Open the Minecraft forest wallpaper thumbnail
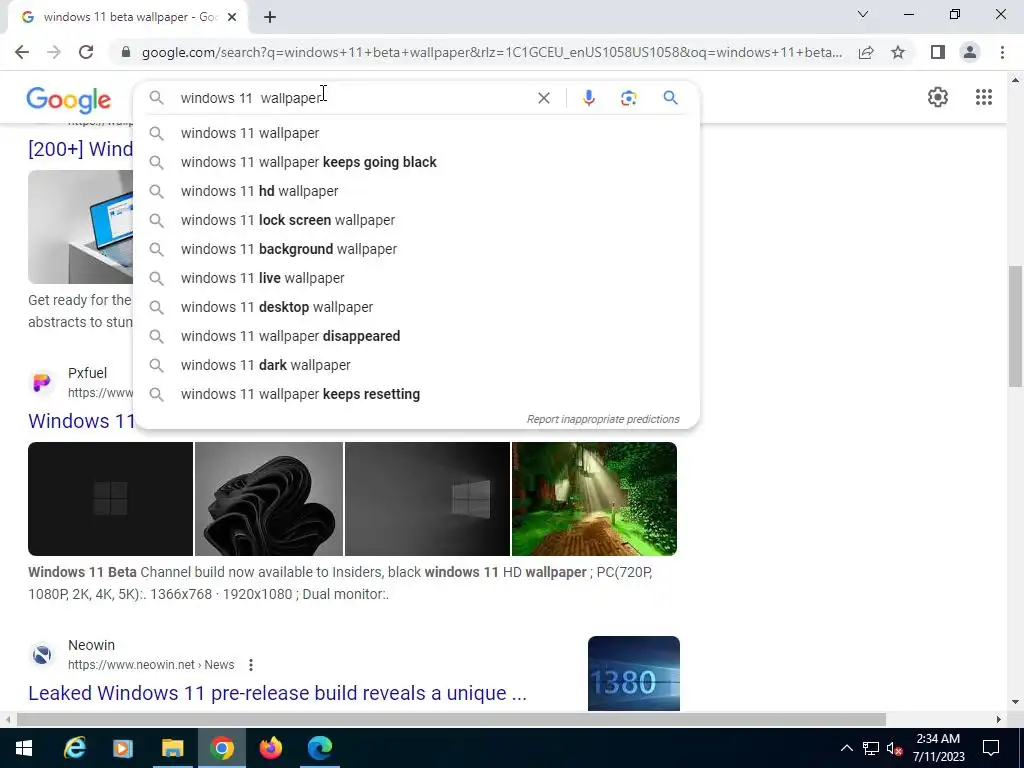Image resolution: width=1024 pixels, height=768 pixels. 594,499
